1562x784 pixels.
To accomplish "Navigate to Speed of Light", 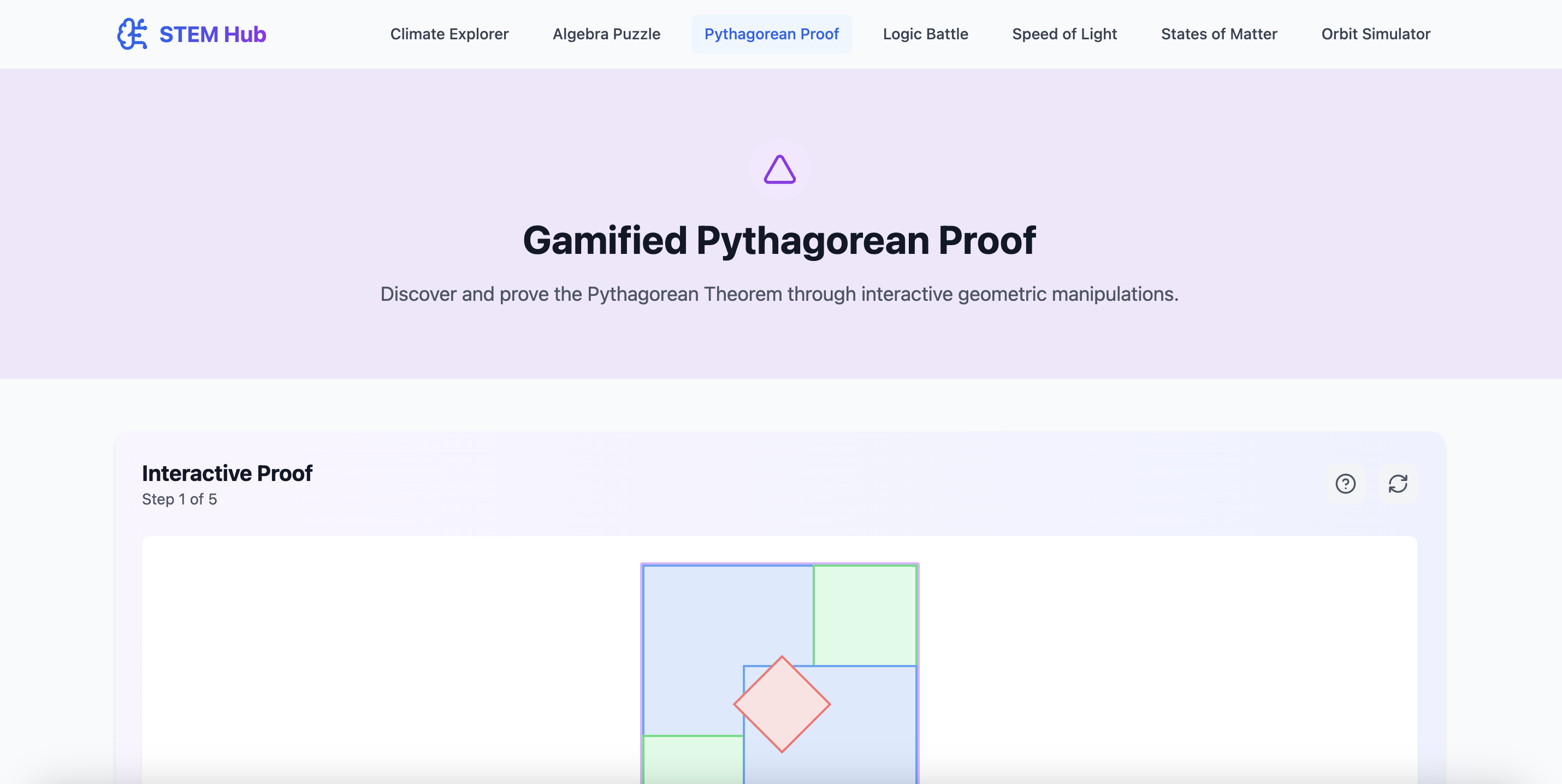I will (1064, 34).
